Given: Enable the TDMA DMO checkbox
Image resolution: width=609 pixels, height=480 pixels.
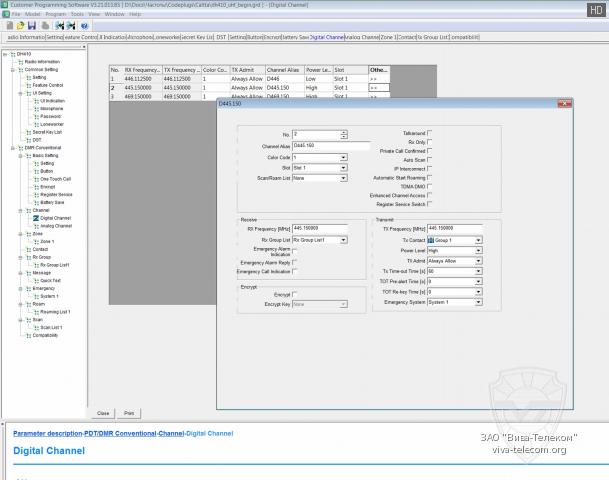Looking at the screenshot, I should (x=430, y=187).
